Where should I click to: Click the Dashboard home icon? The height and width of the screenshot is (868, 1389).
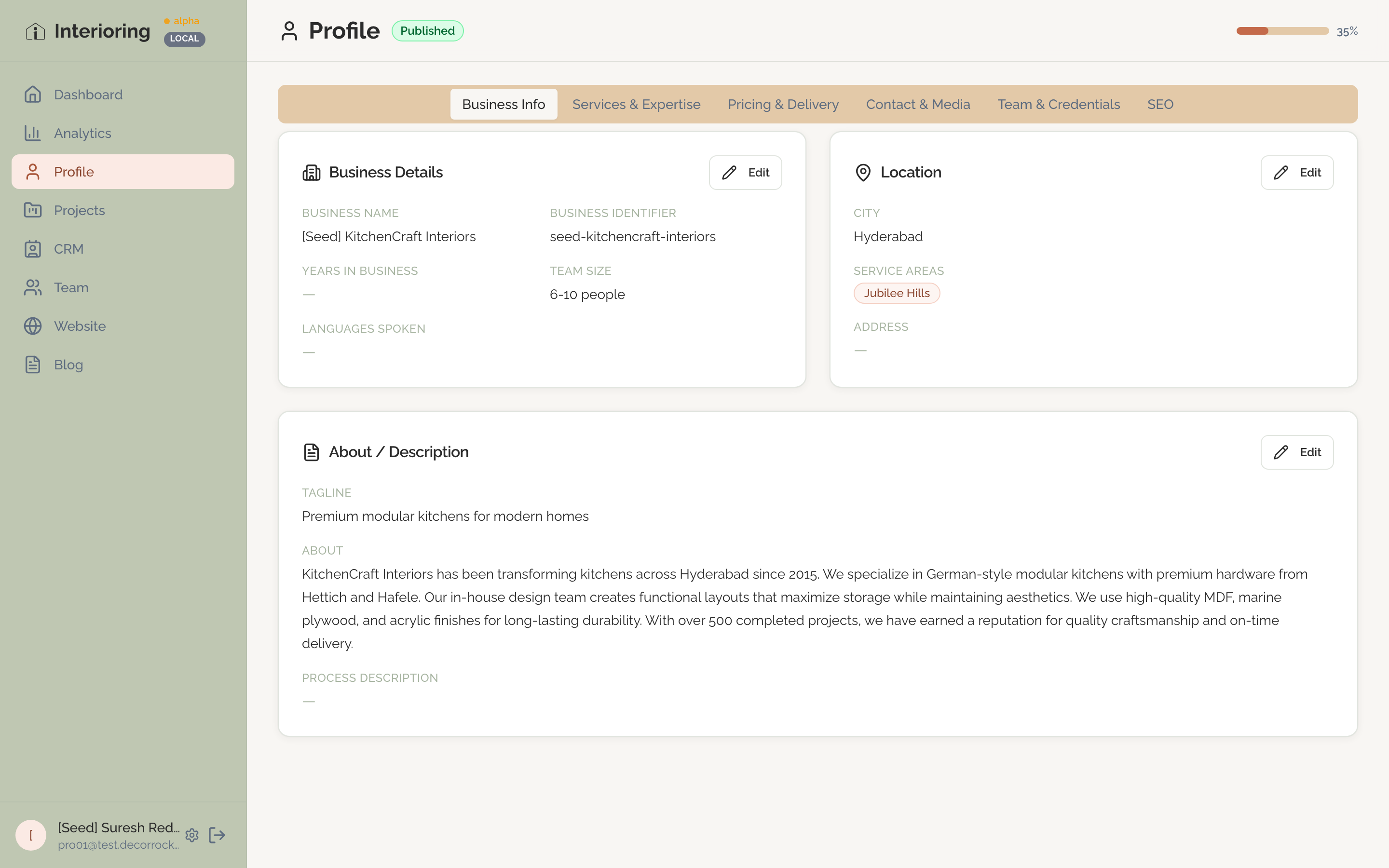[33, 94]
